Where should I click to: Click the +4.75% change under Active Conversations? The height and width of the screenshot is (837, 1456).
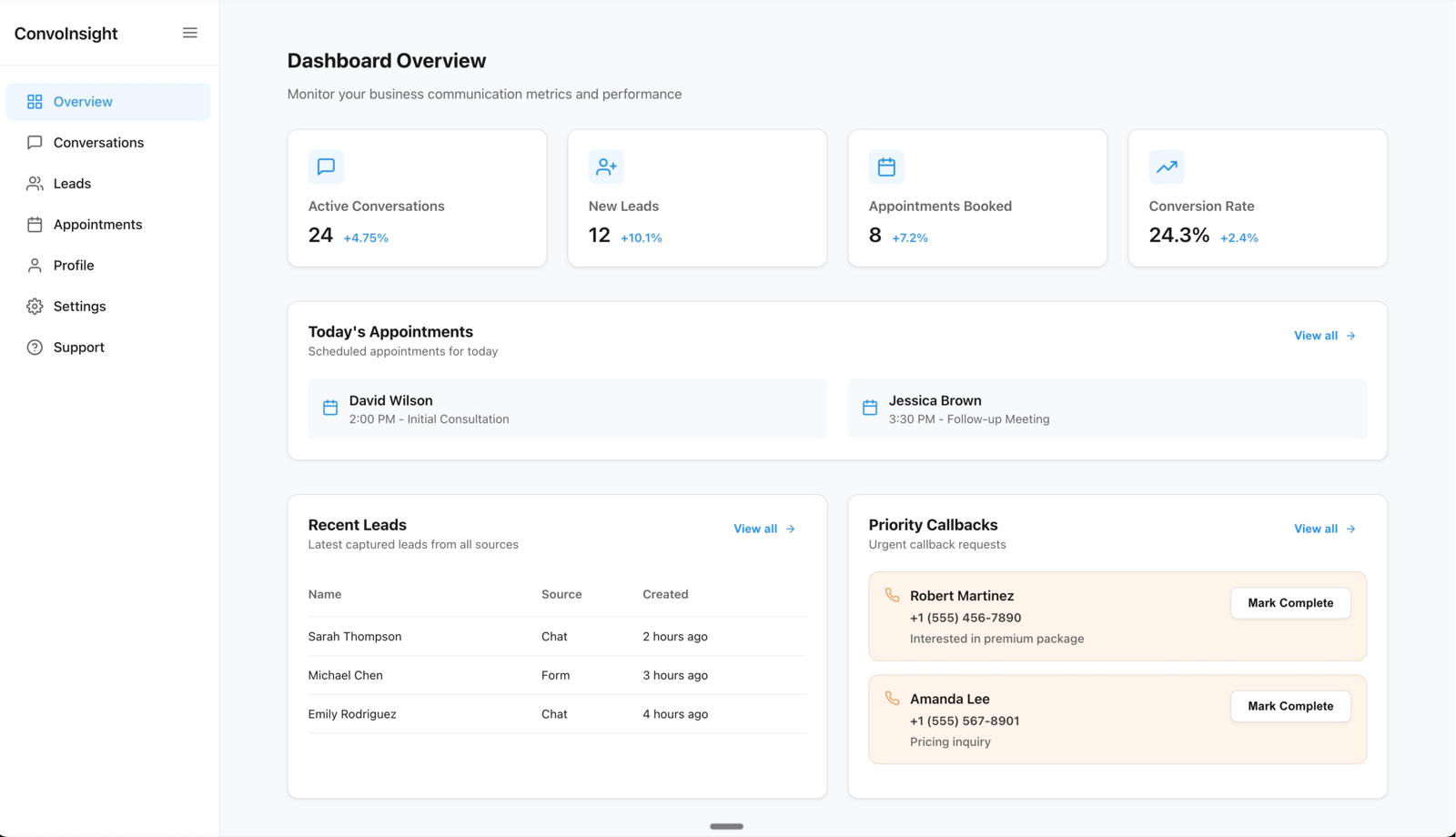(x=366, y=238)
